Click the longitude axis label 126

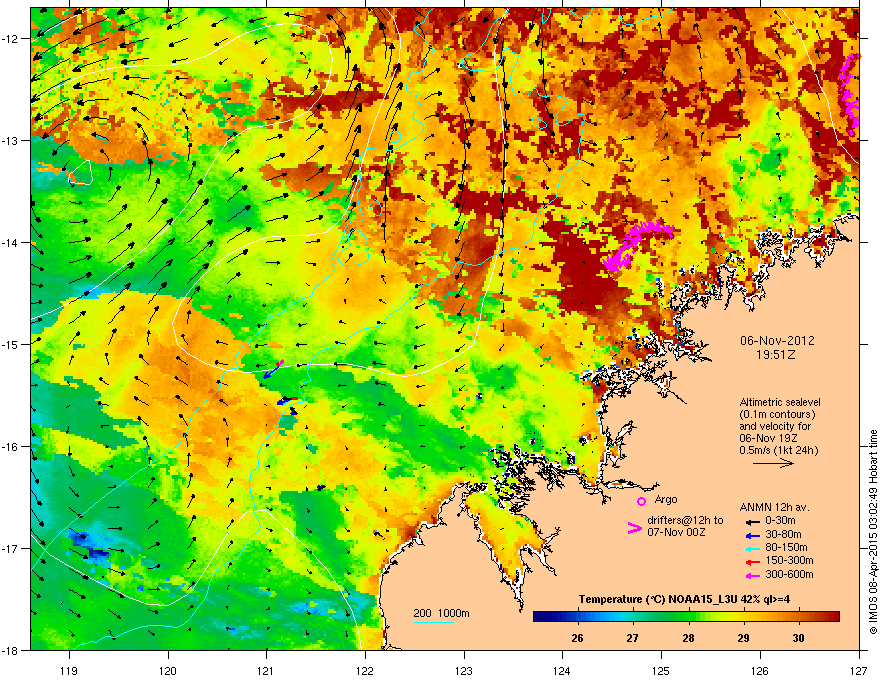[x=760, y=670]
